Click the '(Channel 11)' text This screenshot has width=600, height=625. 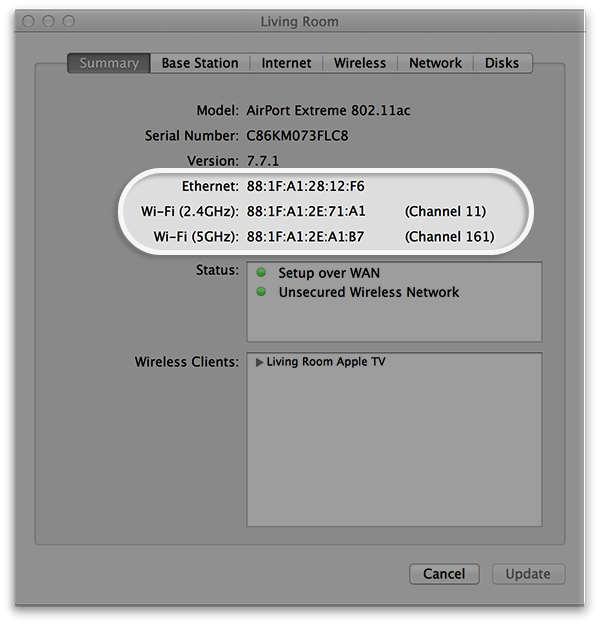(445, 212)
